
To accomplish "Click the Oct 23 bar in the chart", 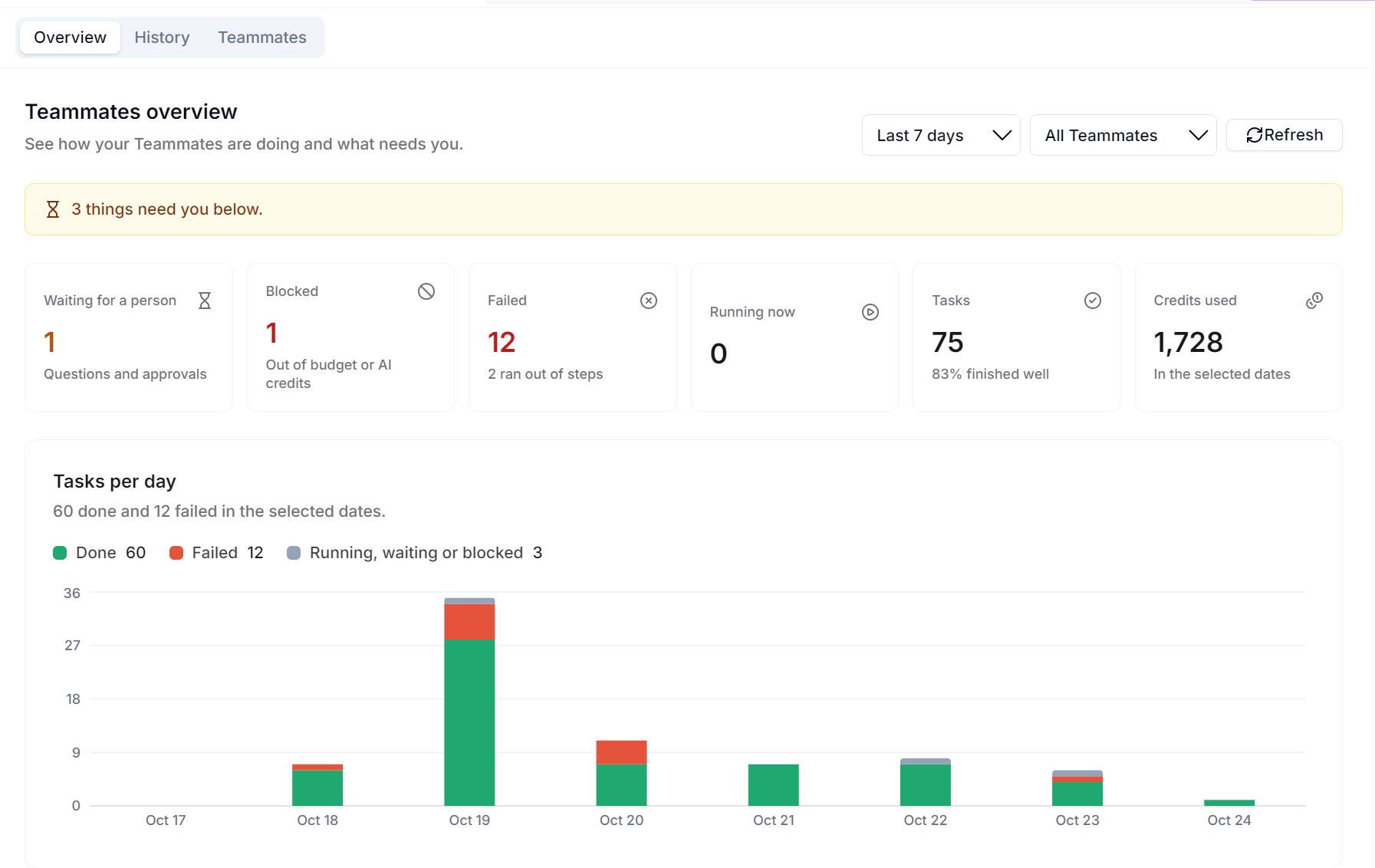I will coord(1077,788).
